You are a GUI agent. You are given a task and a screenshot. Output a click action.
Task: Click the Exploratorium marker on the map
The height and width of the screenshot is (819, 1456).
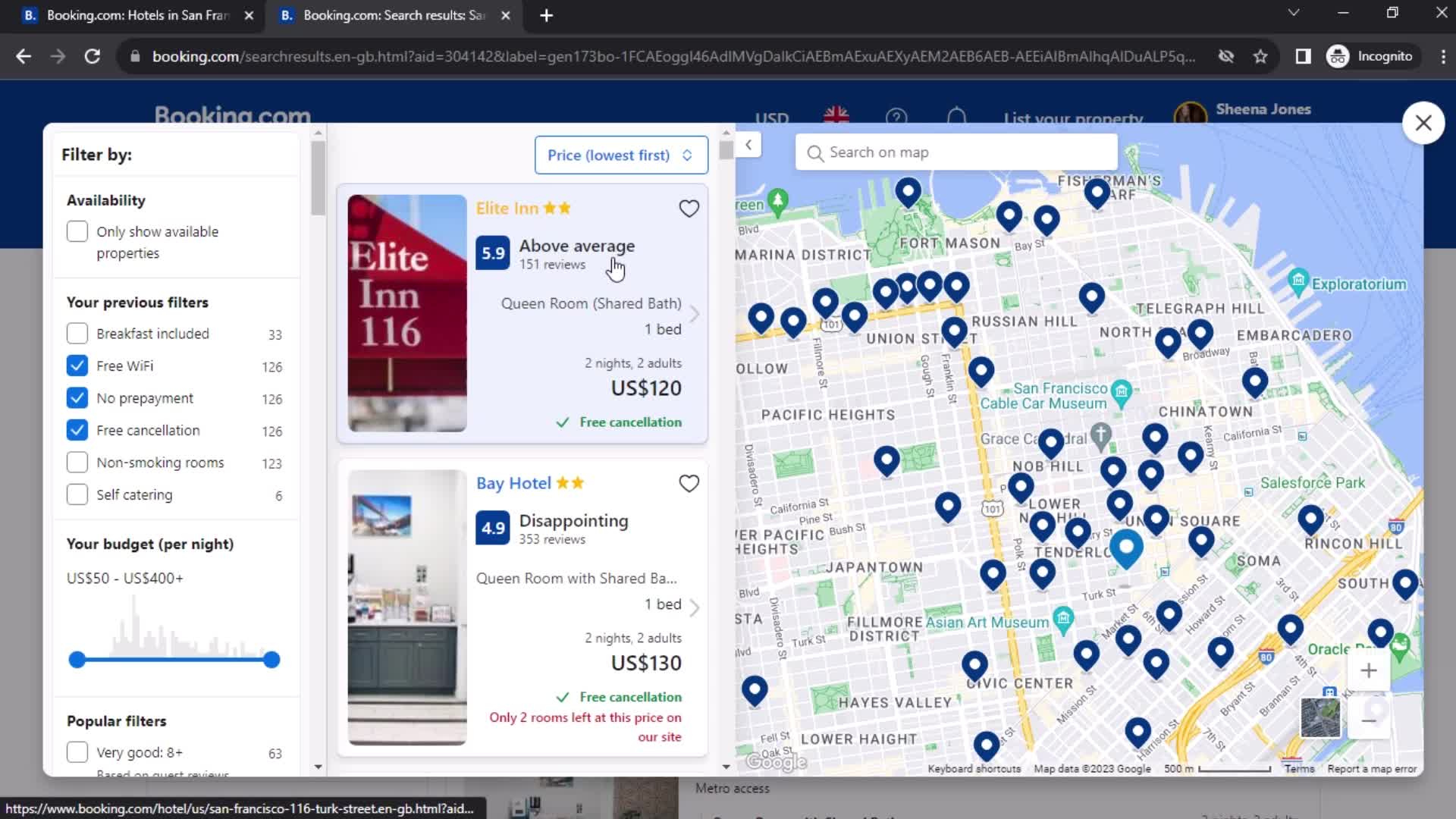click(1298, 282)
